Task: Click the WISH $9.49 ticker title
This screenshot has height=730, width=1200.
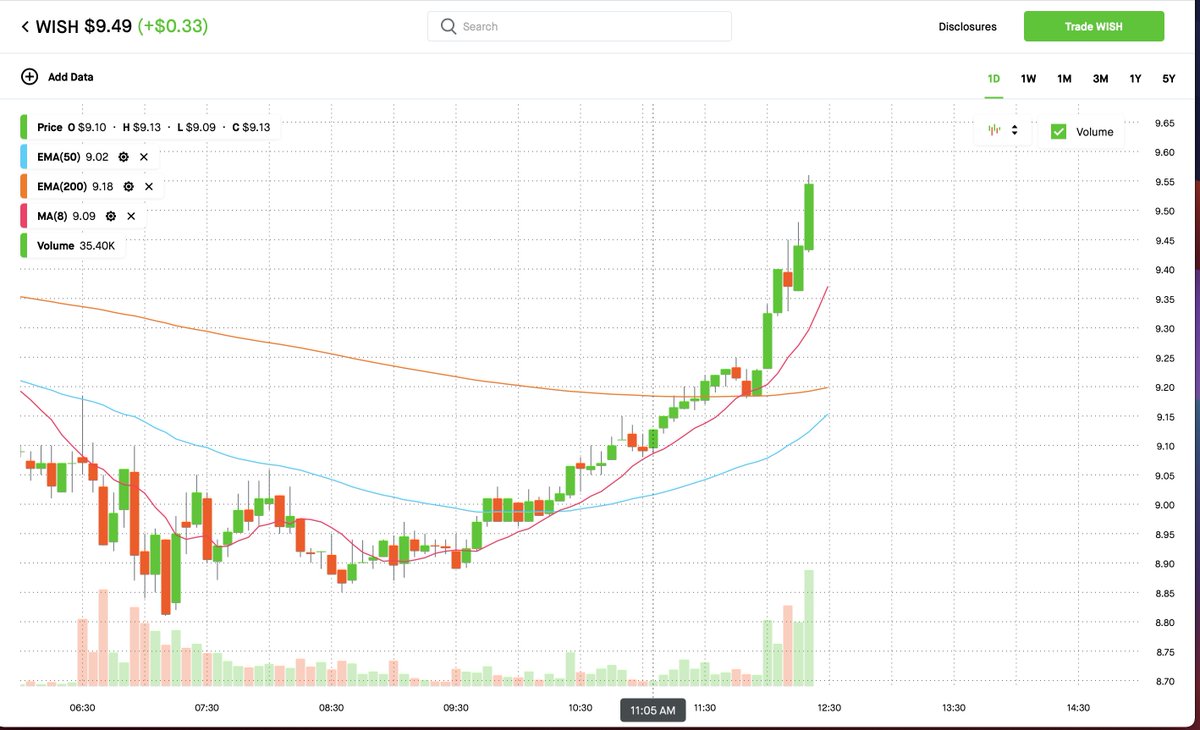Action: [x=84, y=27]
